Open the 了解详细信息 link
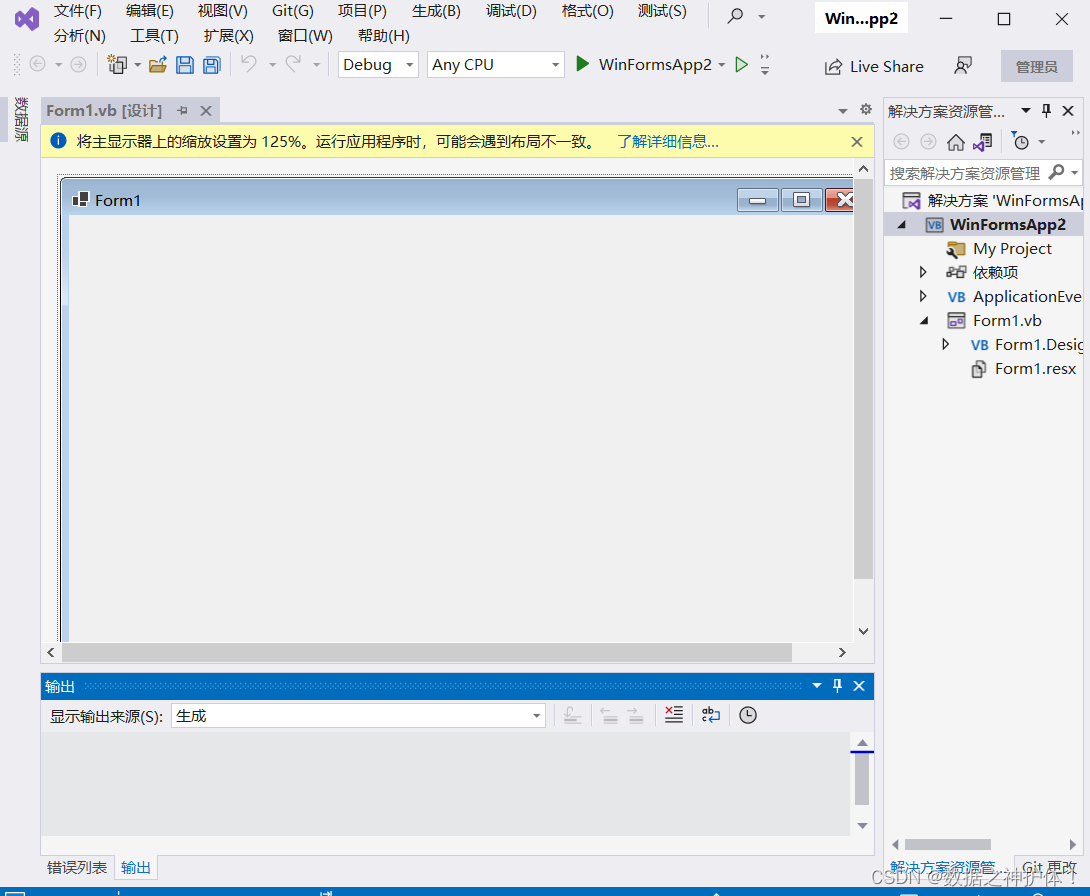 pos(667,142)
